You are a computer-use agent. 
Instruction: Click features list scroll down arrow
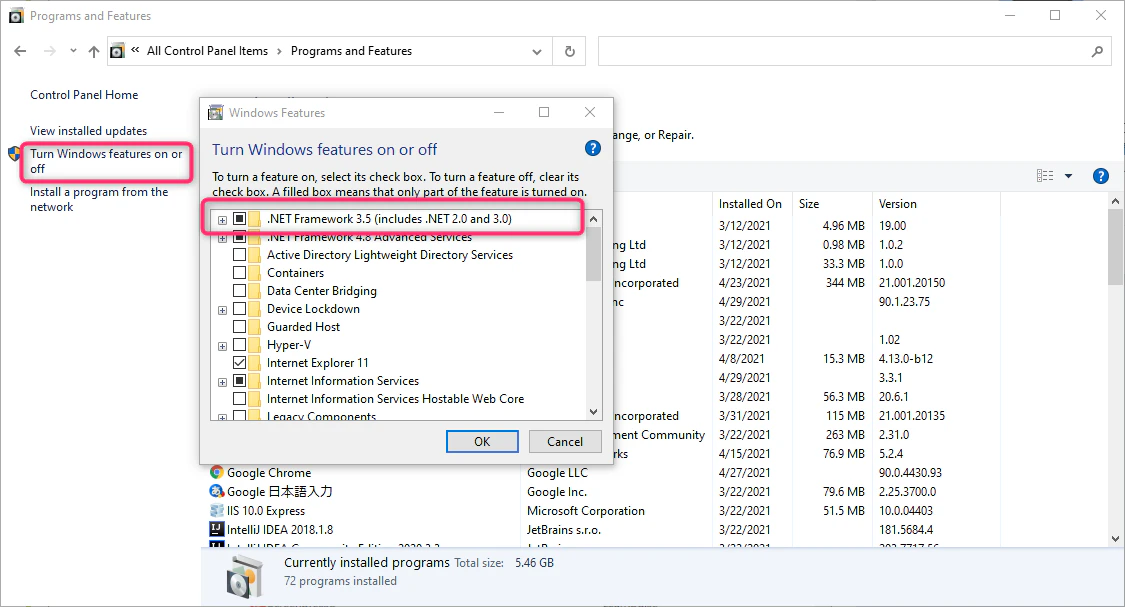click(593, 412)
